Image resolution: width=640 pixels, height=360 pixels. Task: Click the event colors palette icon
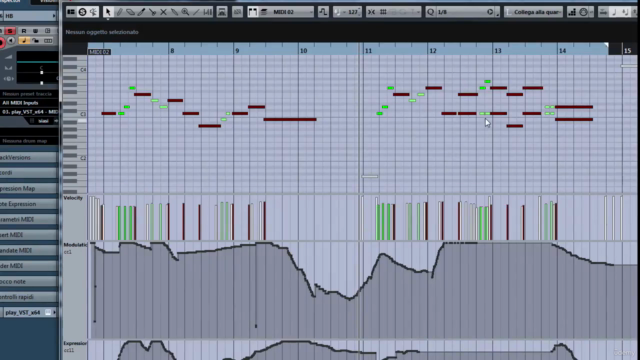pyautogui.click(x=583, y=12)
